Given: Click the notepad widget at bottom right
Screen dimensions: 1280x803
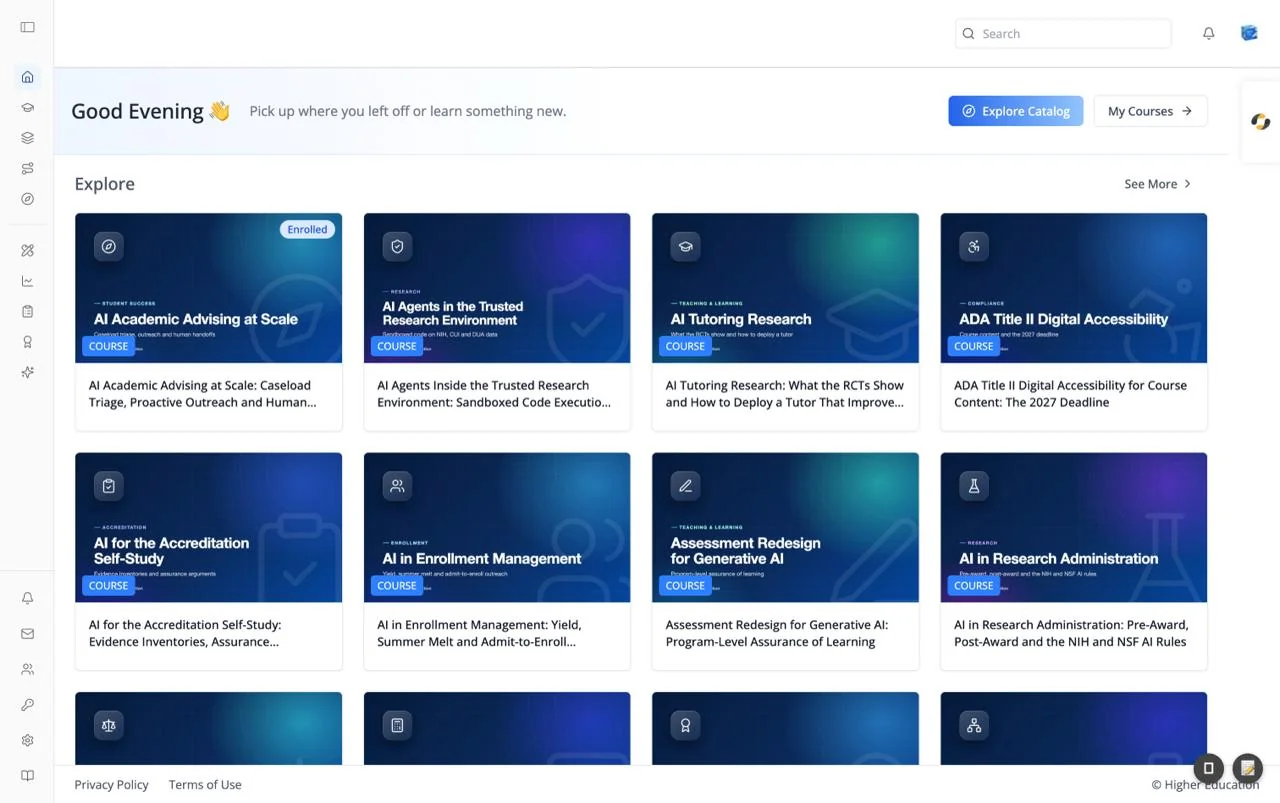Looking at the screenshot, I should click(x=1248, y=768).
